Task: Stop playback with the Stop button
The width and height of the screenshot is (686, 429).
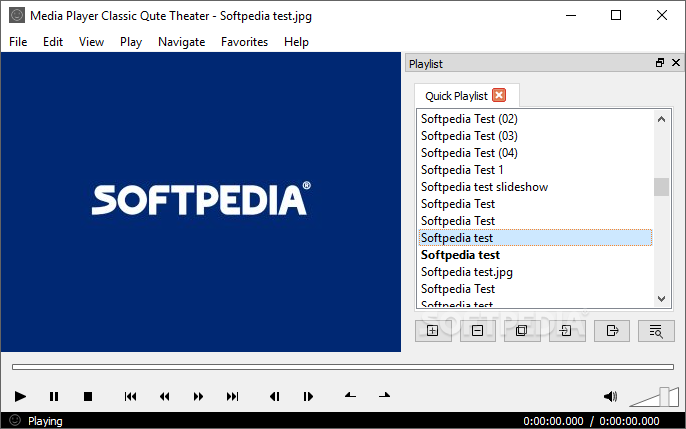Action: pyautogui.click(x=88, y=397)
